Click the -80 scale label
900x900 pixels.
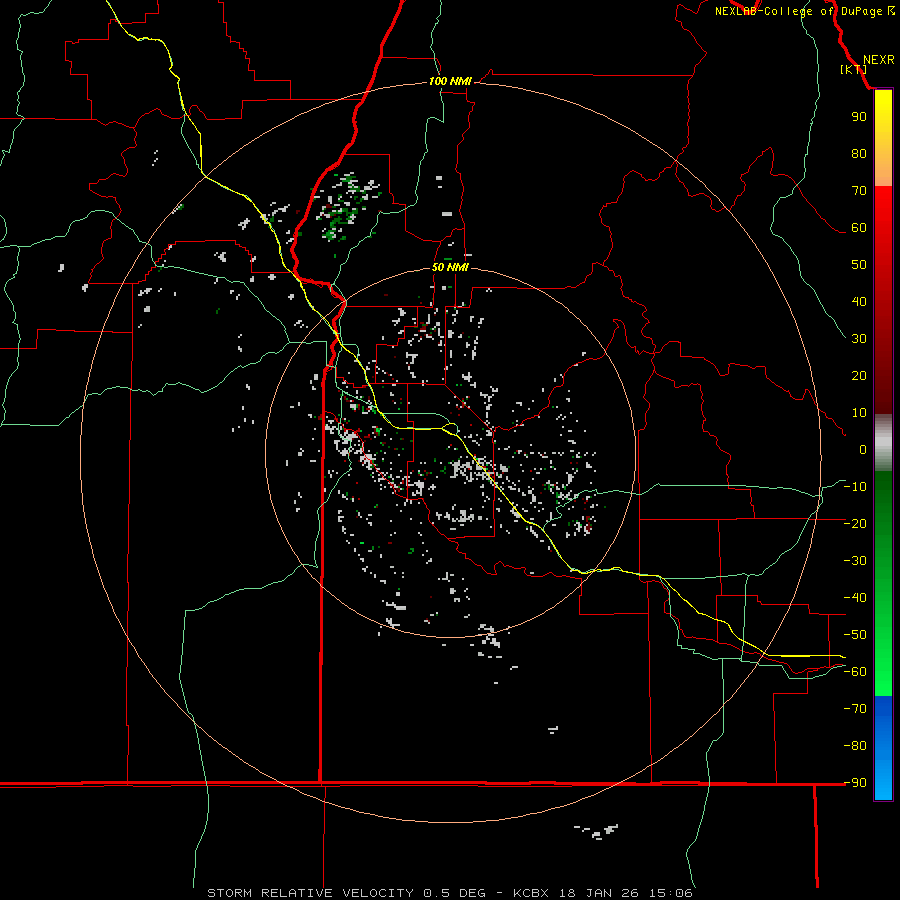click(855, 746)
